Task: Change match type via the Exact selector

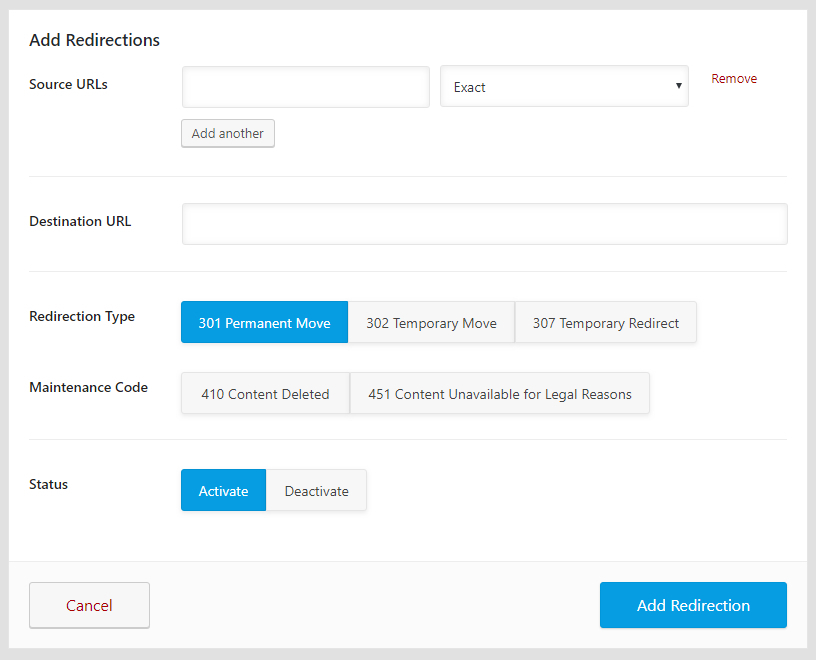Action: point(564,86)
